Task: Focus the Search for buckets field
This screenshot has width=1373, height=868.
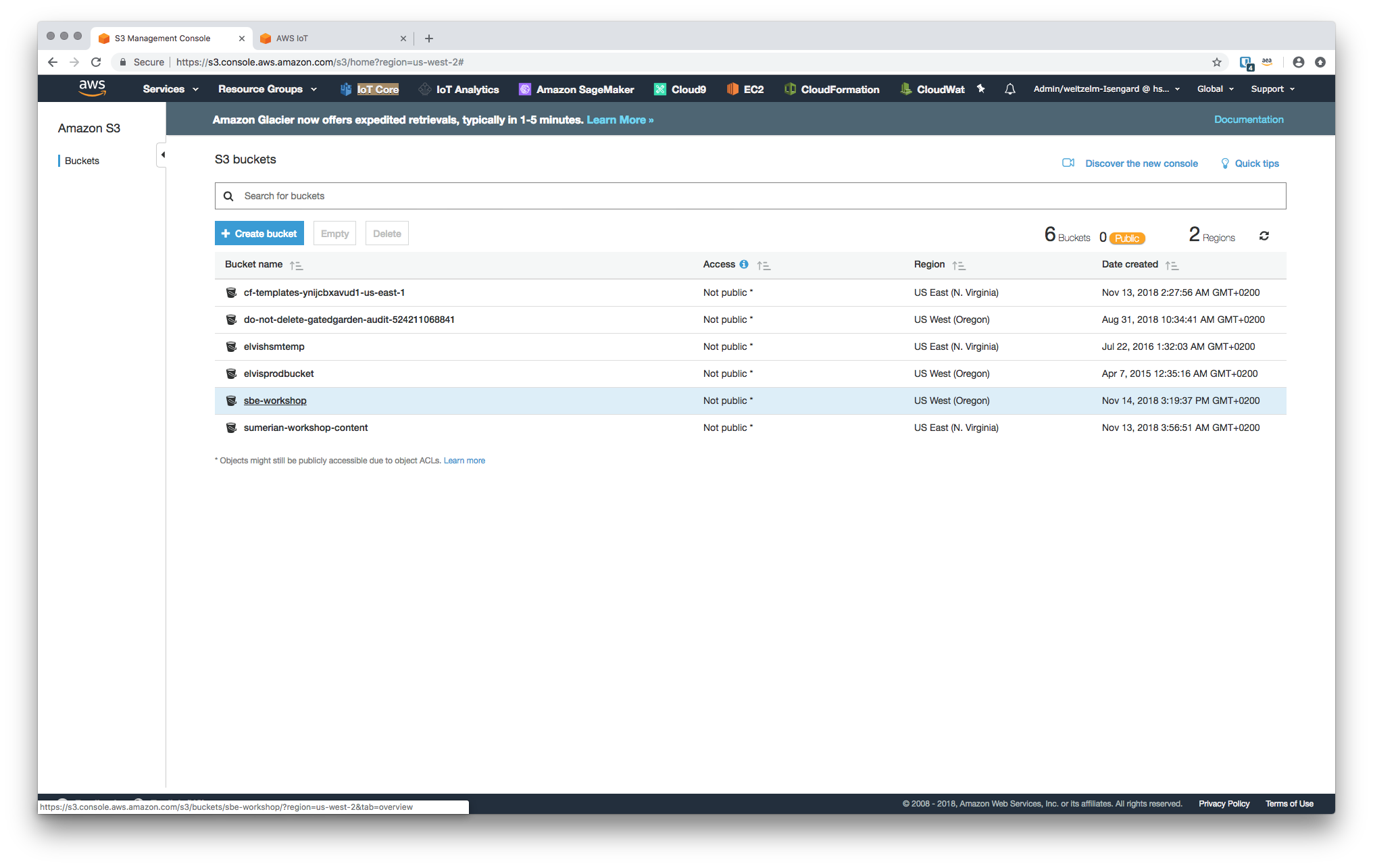Action: point(750,196)
